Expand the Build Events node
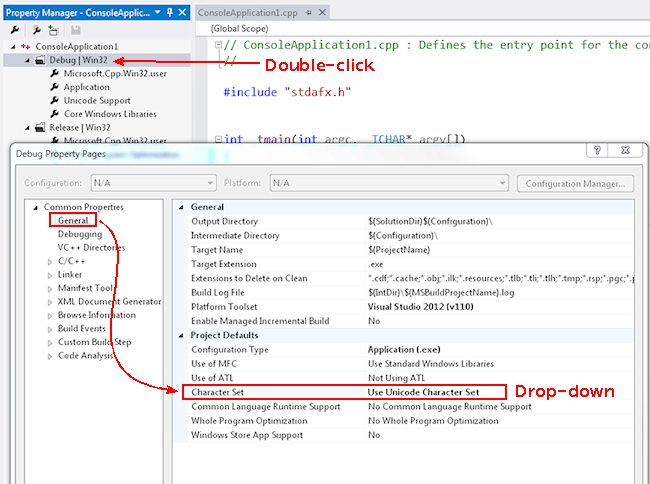Image resolution: width=650 pixels, height=484 pixels. [50, 329]
